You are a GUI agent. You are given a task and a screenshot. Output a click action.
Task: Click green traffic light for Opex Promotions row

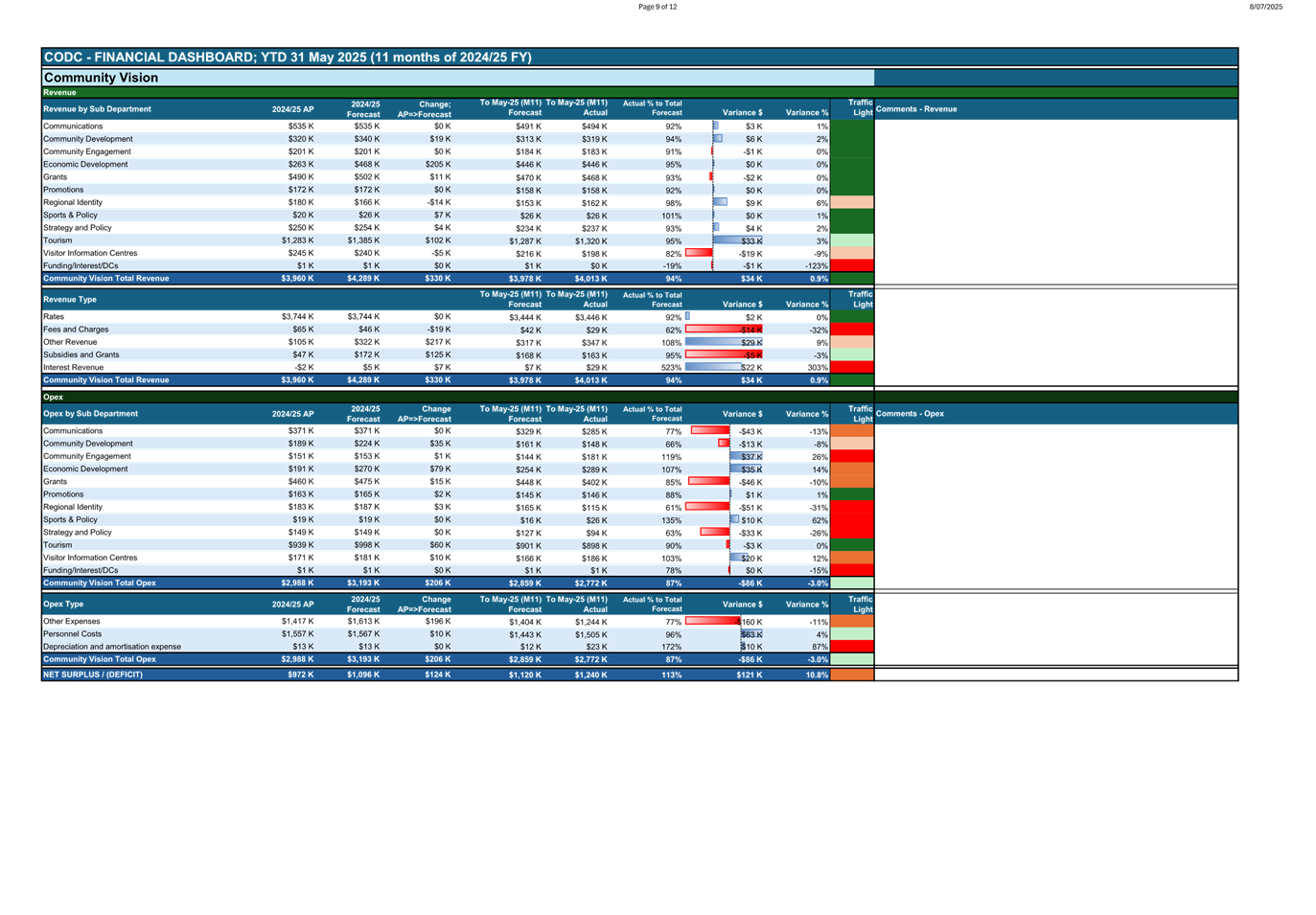coord(851,494)
